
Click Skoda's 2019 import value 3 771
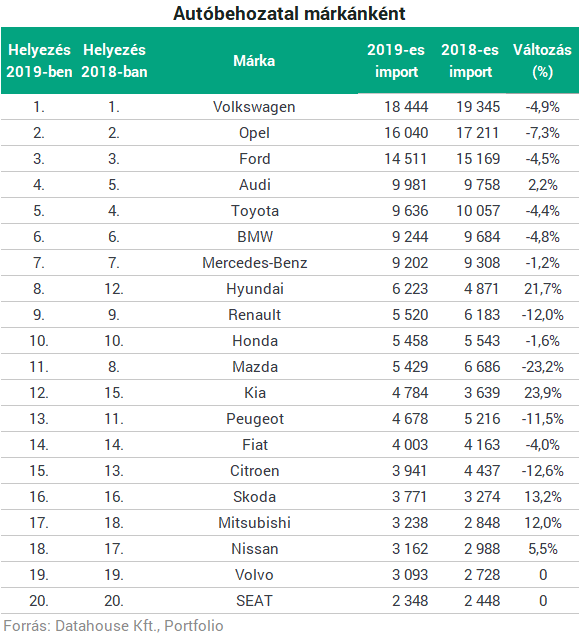[x=409, y=497]
